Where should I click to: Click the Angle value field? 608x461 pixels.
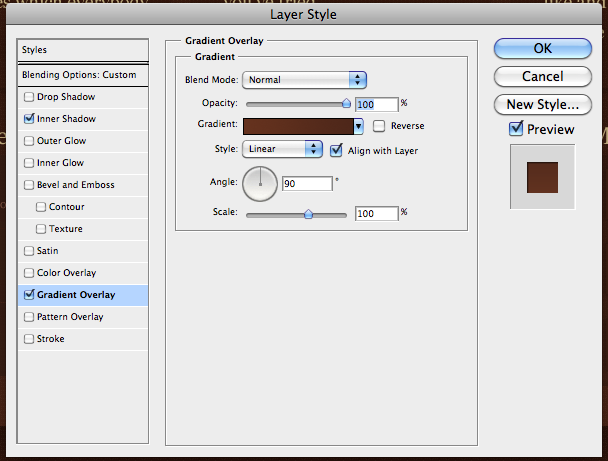(307, 183)
